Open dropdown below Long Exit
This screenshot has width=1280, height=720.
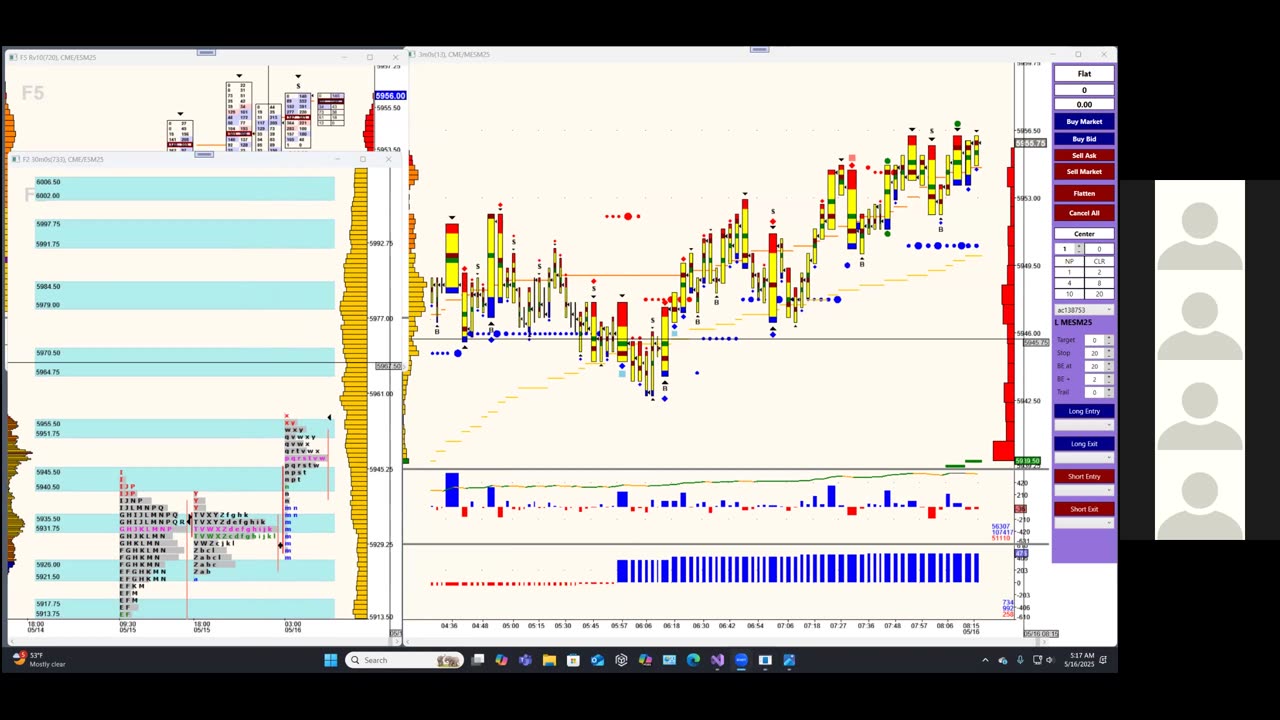(1084, 458)
